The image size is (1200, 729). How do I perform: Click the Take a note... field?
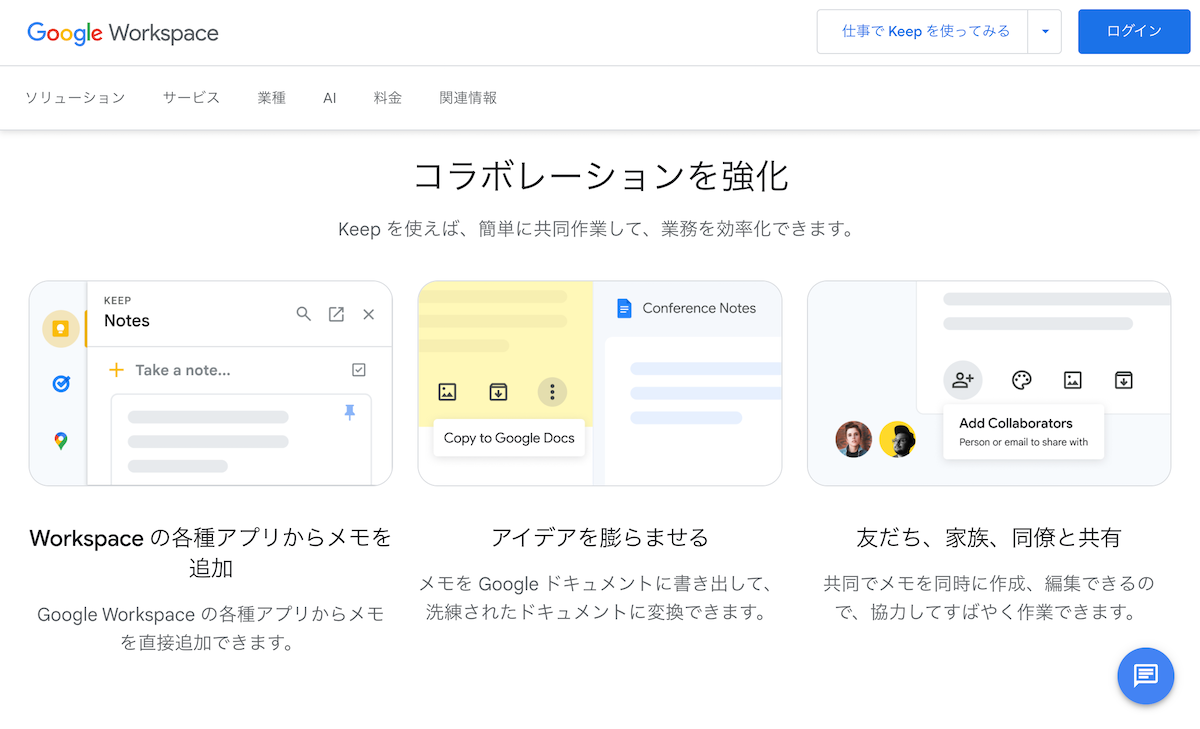183,370
